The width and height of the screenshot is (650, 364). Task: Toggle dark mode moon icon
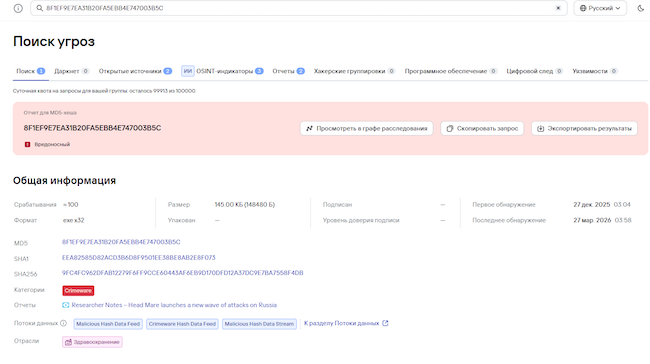(x=640, y=8)
